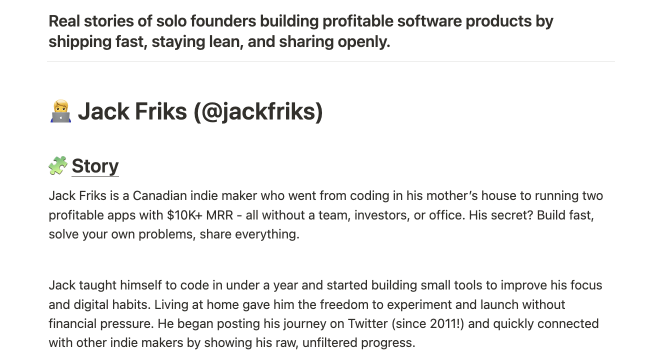This screenshot has height=360, width=650.
Task: Click the paragraph beginning "Jack Friks is a Canadian"
Action: (325, 215)
